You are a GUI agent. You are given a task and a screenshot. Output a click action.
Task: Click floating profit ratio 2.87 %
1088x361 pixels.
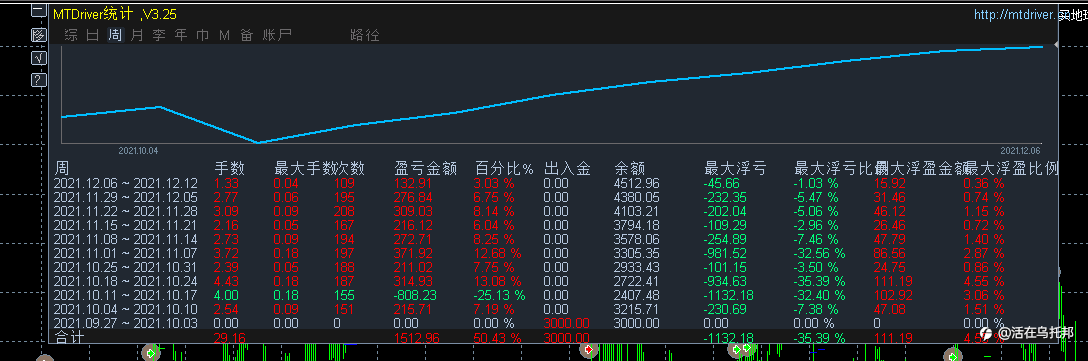coord(984,253)
